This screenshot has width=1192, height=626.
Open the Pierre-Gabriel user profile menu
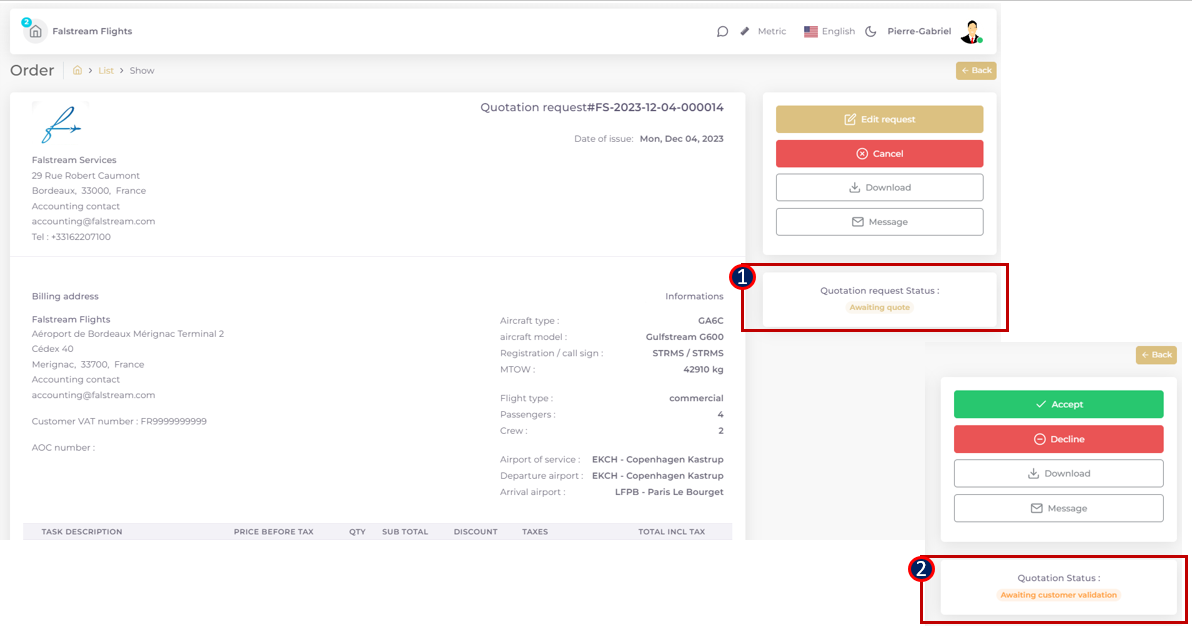click(x=919, y=31)
